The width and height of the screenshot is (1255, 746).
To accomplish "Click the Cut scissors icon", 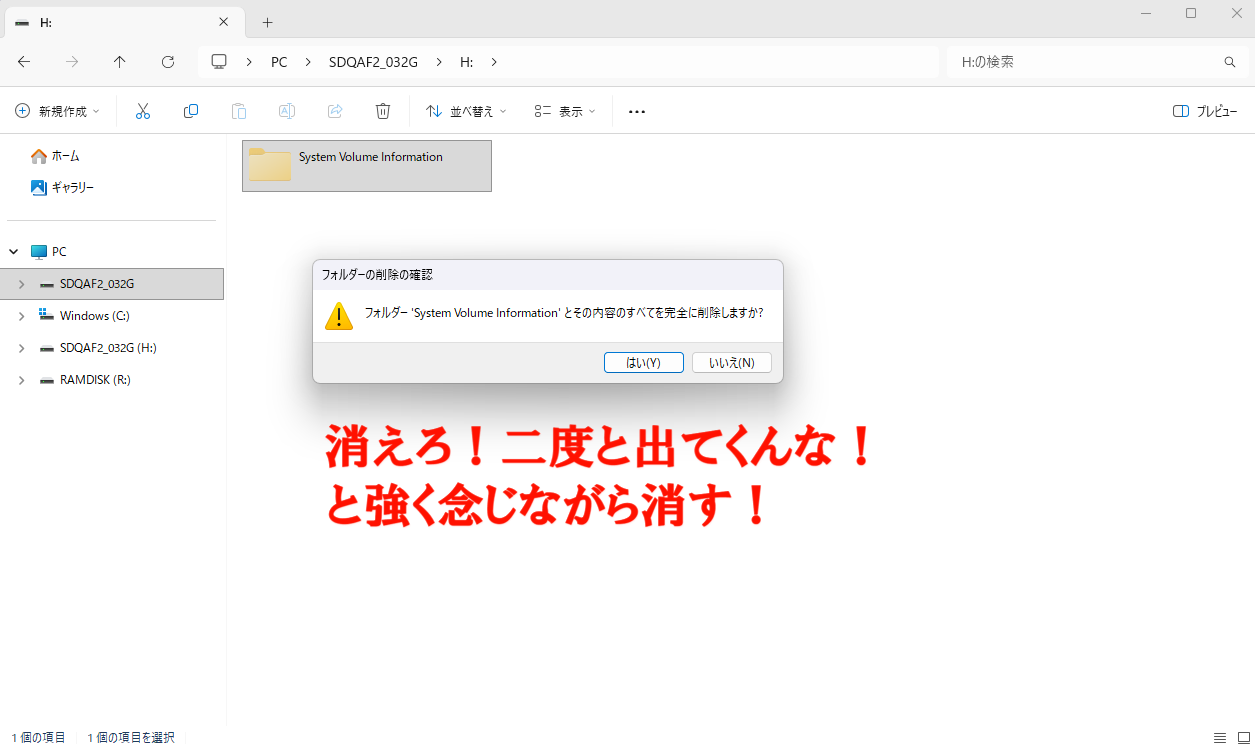I will pos(143,111).
